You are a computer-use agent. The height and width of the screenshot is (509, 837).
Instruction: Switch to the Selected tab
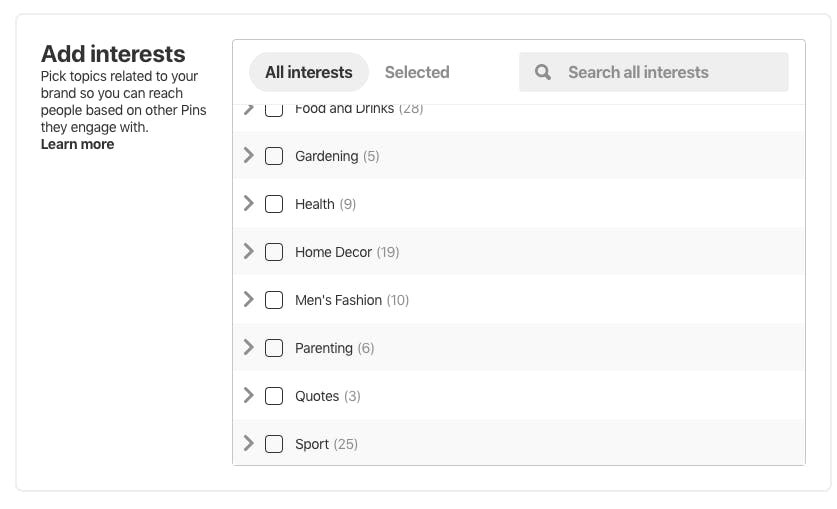(x=417, y=72)
